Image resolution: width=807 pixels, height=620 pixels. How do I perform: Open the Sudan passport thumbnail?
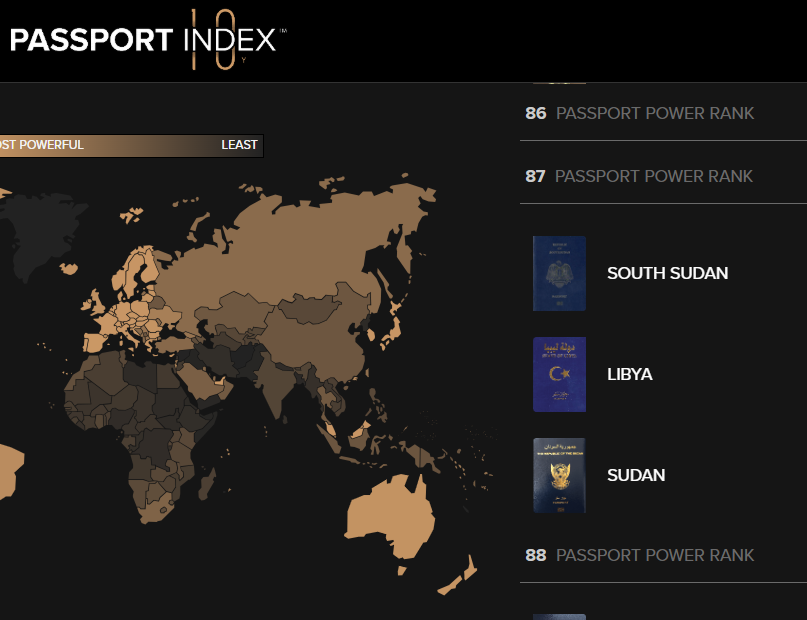pyautogui.click(x=559, y=475)
